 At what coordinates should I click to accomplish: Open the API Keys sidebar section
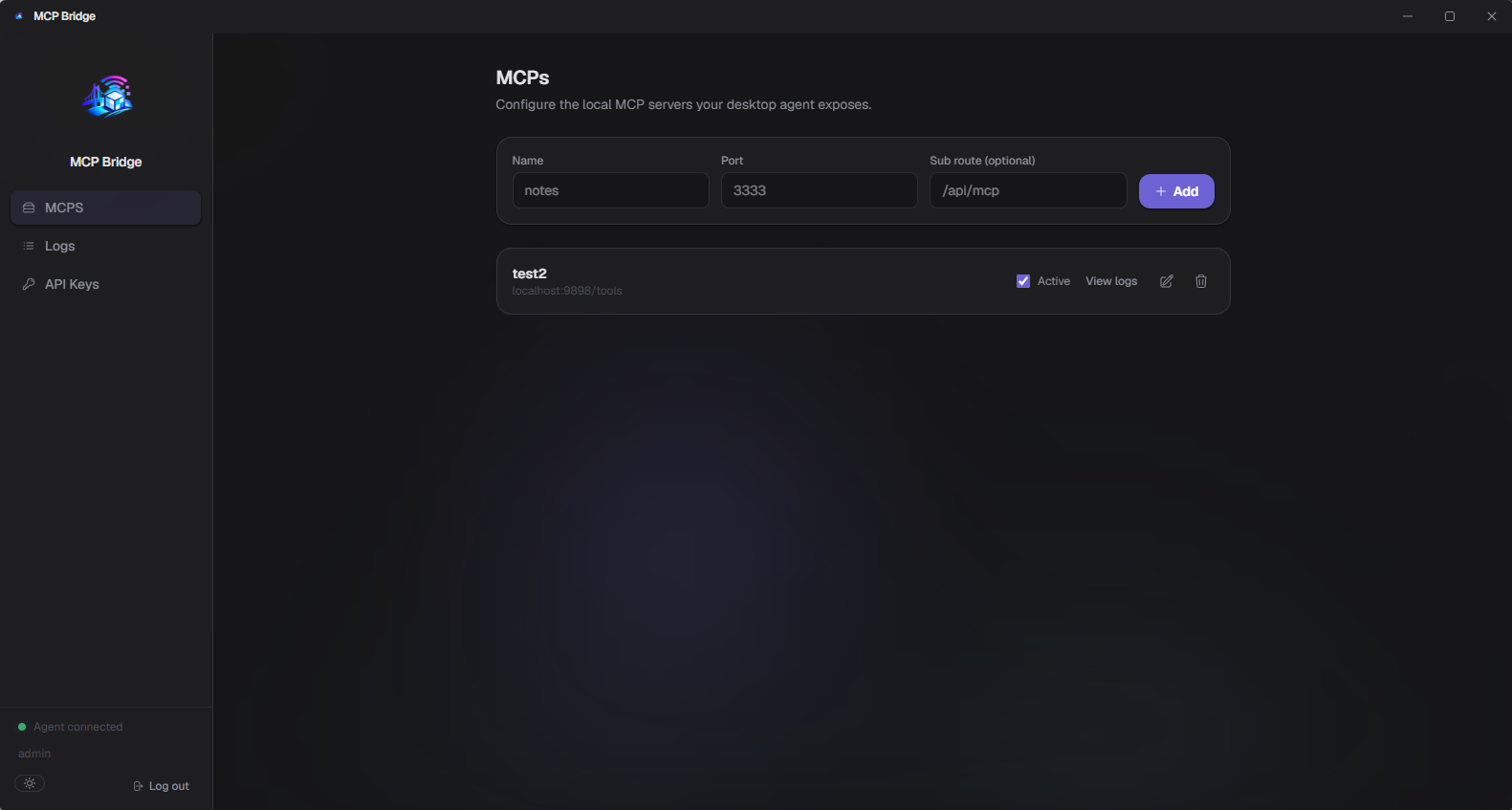(x=105, y=284)
